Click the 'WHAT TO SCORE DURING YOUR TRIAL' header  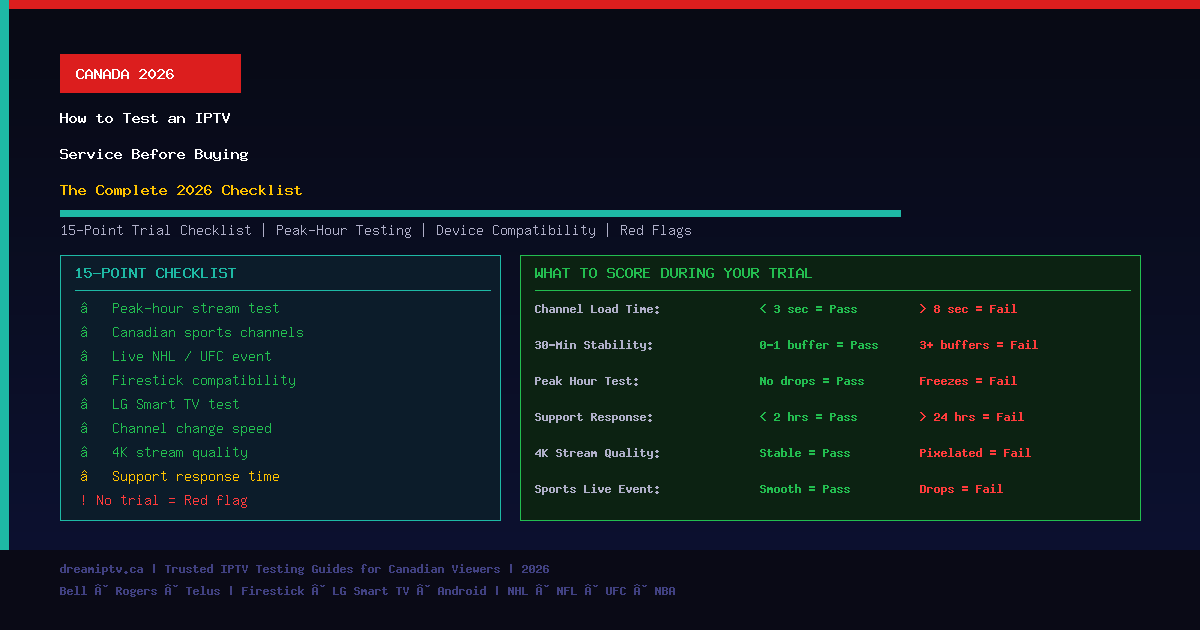tap(673, 273)
